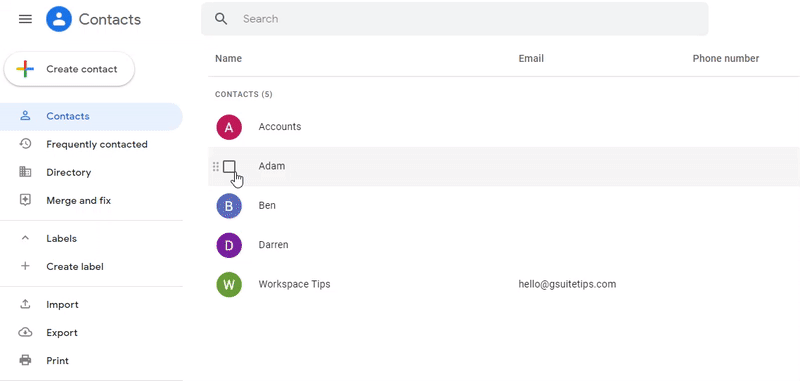Click the search magnifier icon
This screenshot has width=800, height=381.
(220, 19)
